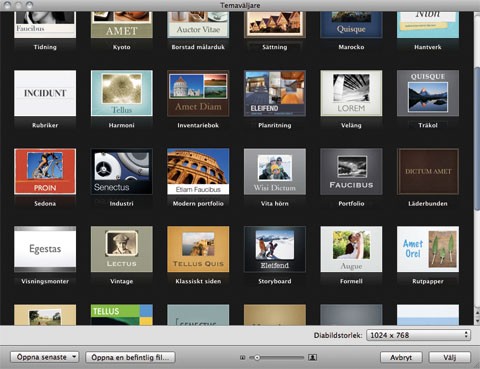Click the Diabildstorlek label
The width and height of the screenshot is (480, 369).
coord(338,335)
